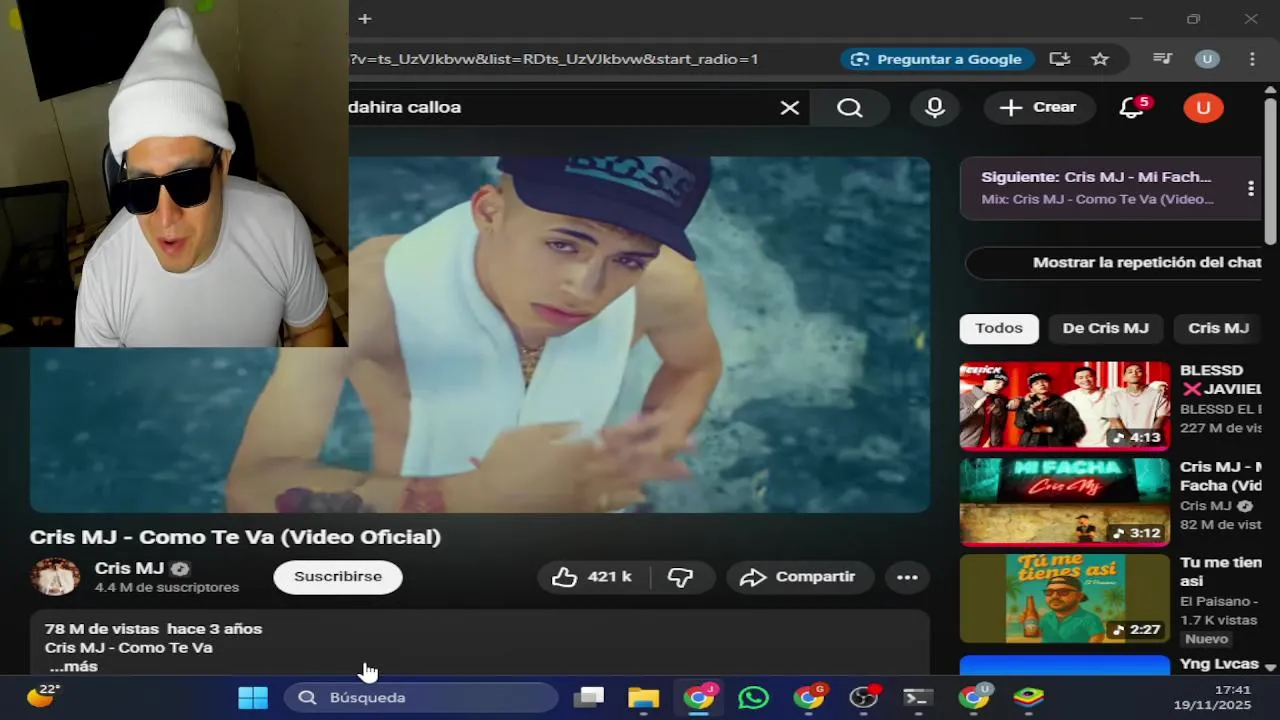Screen dimensions: 1280x720
Task: Open Cris MJ channel name link
Action: point(129,568)
